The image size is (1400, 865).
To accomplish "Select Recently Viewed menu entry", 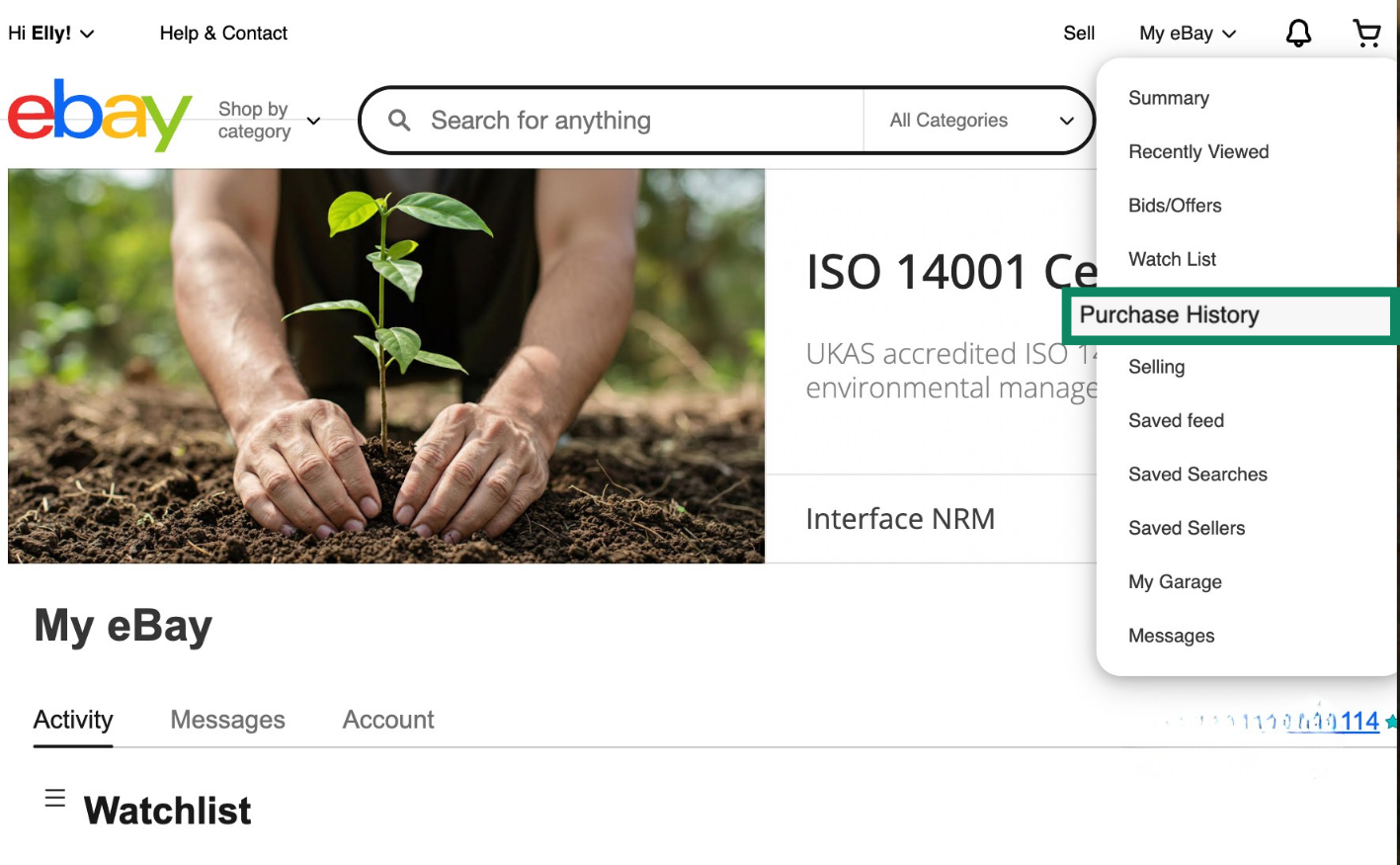I will click(1198, 152).
